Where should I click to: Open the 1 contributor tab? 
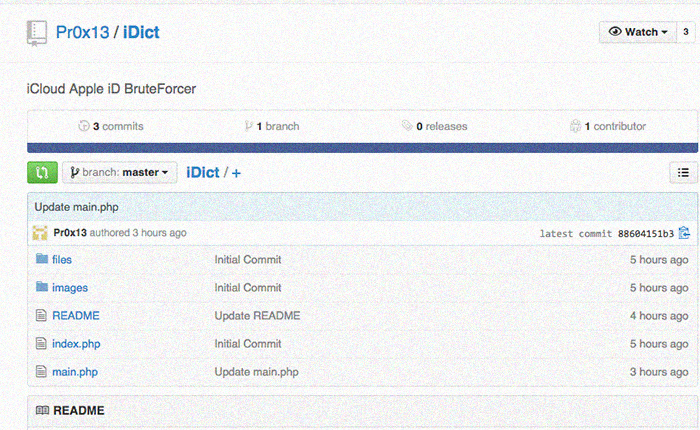[608, 126]
